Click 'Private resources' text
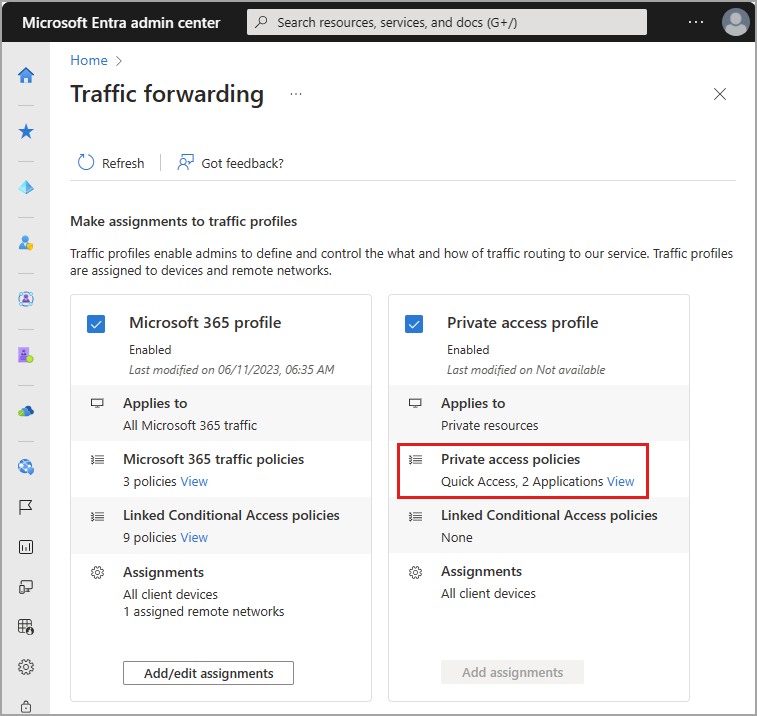Screen dimensions: 757x716 (490, 425)
